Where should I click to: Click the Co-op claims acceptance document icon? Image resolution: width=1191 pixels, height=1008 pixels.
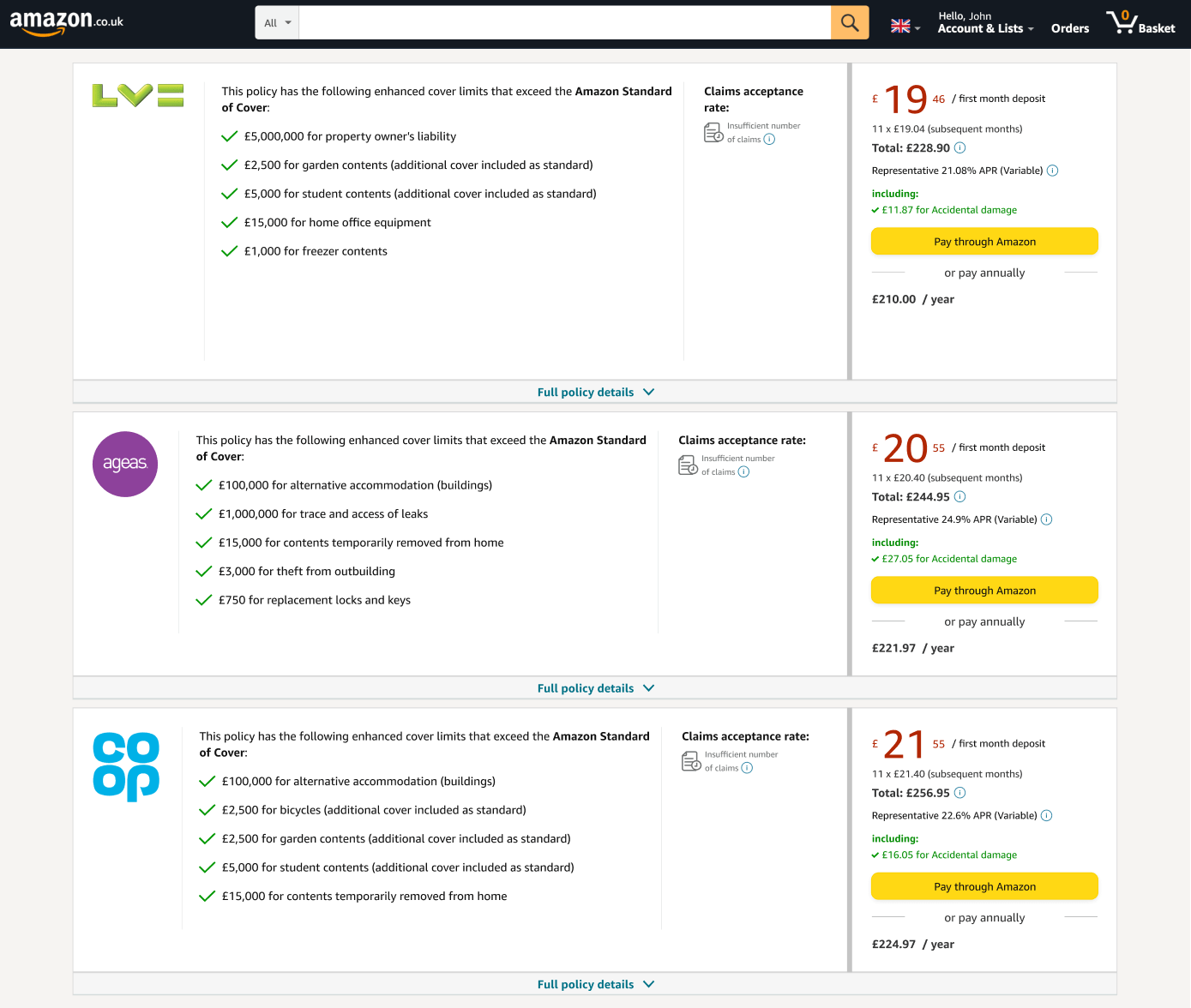(x=691, y=761)
